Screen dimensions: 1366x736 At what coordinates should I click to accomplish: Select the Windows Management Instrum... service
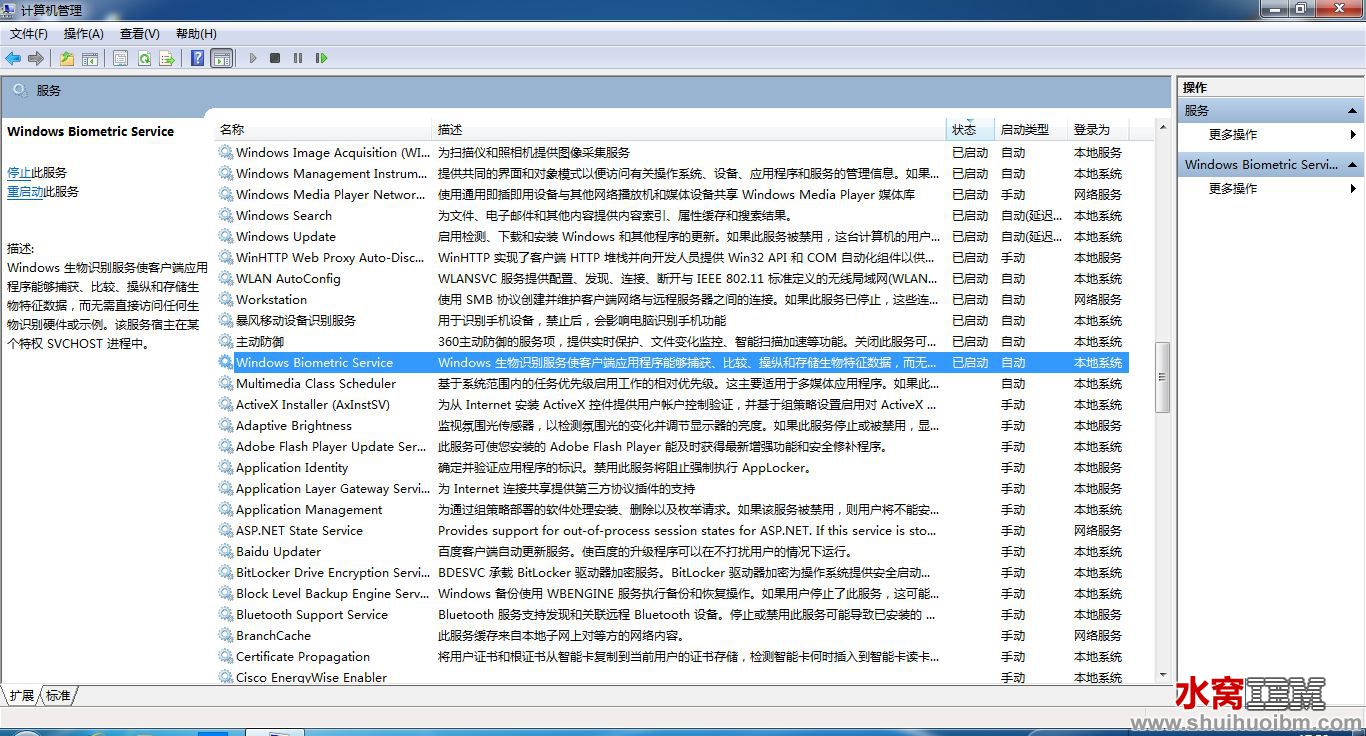click(x=673, y=174)
